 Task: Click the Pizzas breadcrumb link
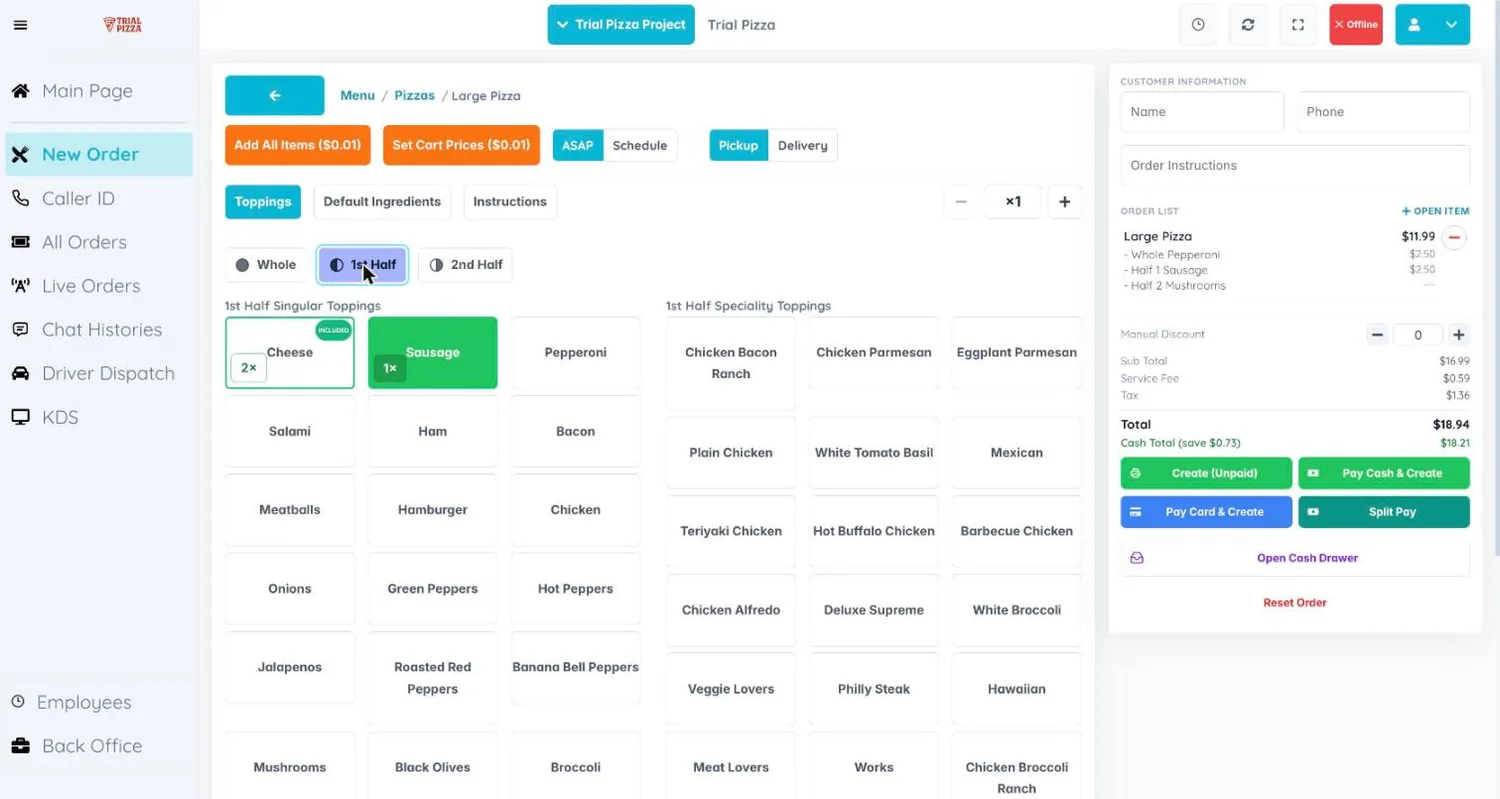coord(414,96)
